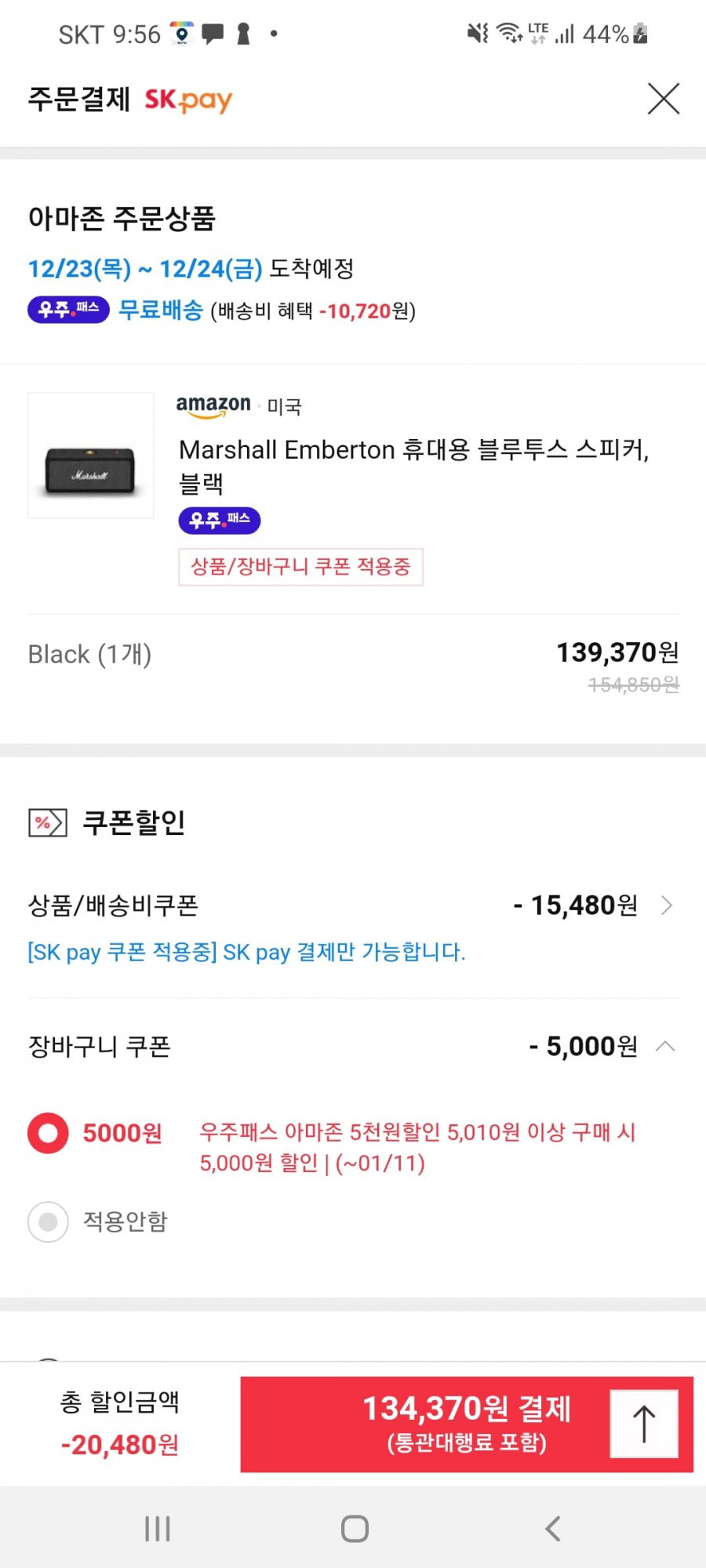This screenshot has width=706, height=1568.
Task: Tap the scroll-to-top arrow button
Action: coord(644,1424)
